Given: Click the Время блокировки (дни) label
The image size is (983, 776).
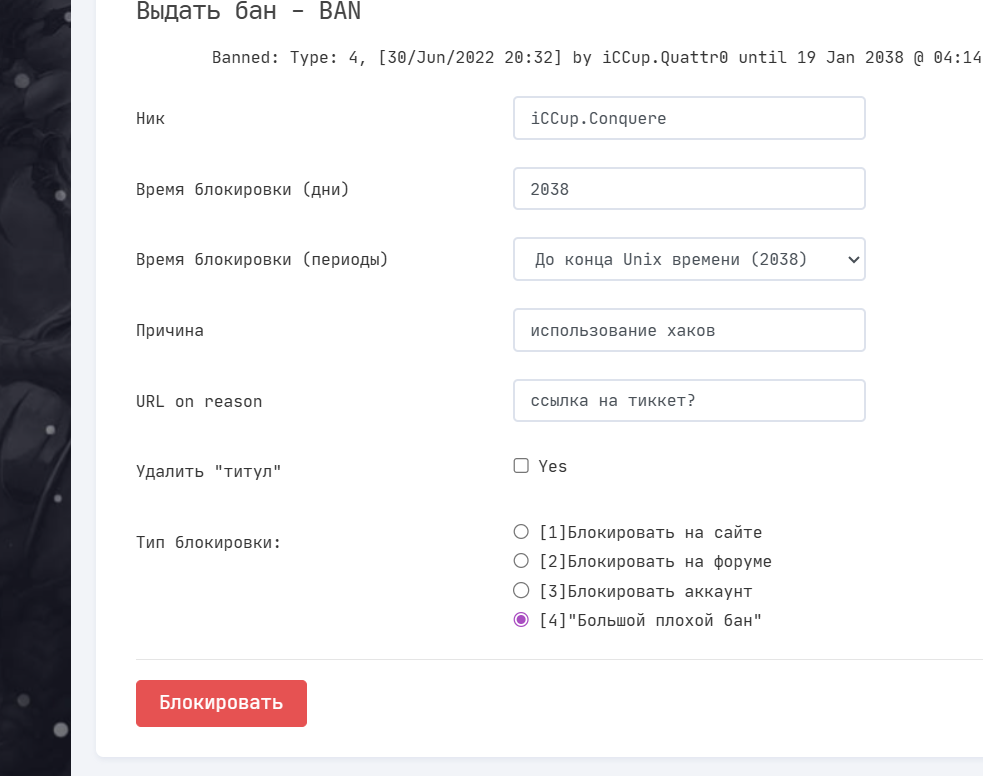Looking at the screenshot, I should pos(242,189).
